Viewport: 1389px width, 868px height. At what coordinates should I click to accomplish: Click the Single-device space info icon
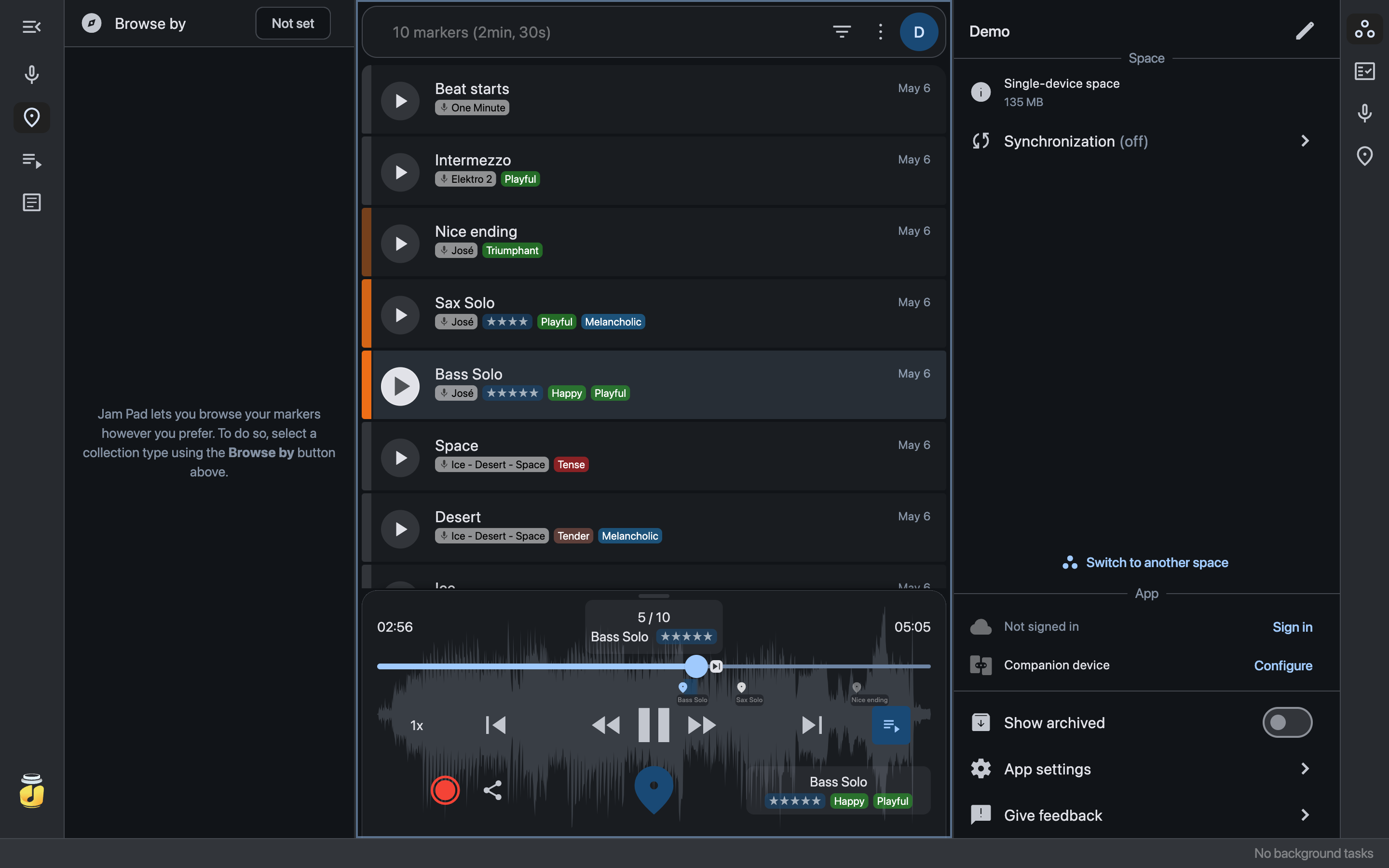[x=980, y=92]
